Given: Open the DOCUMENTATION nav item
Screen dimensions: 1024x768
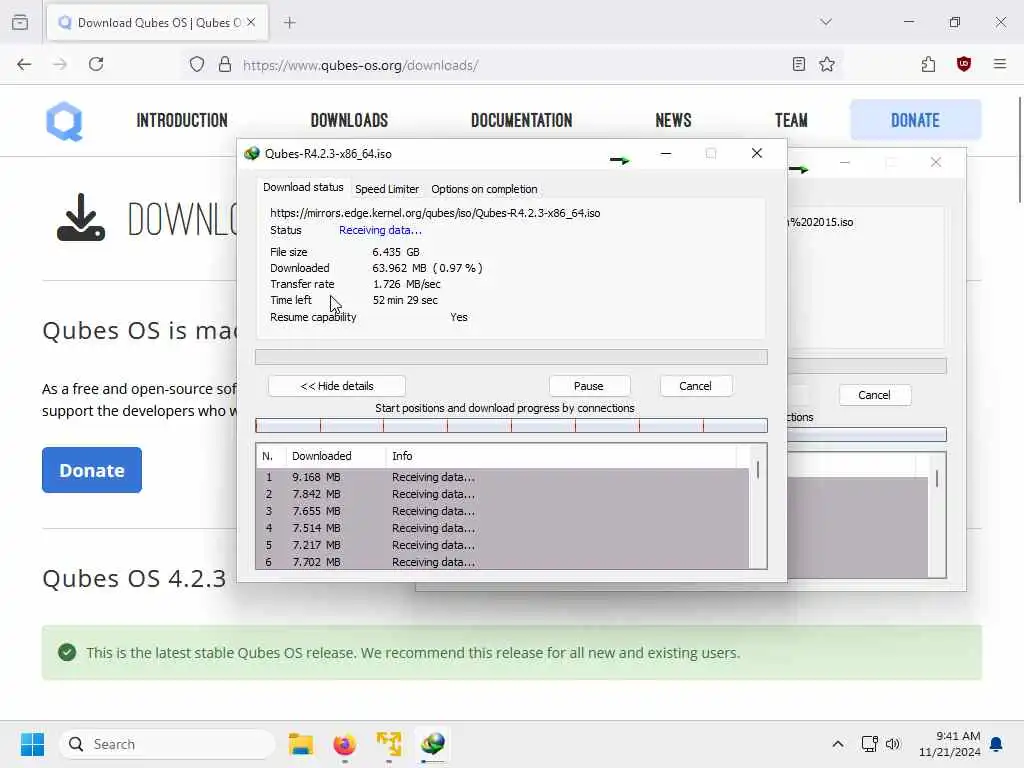Looking at the screenshot, I should (521, 120).
